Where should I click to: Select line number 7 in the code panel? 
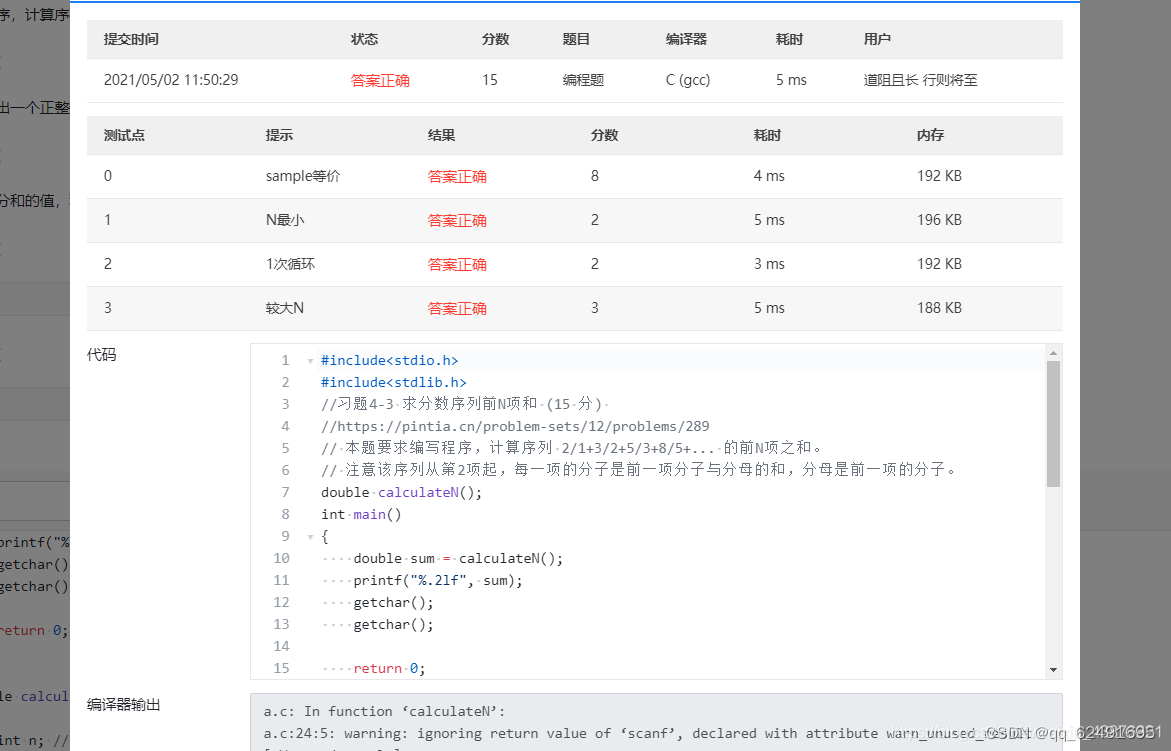[285, 492]
